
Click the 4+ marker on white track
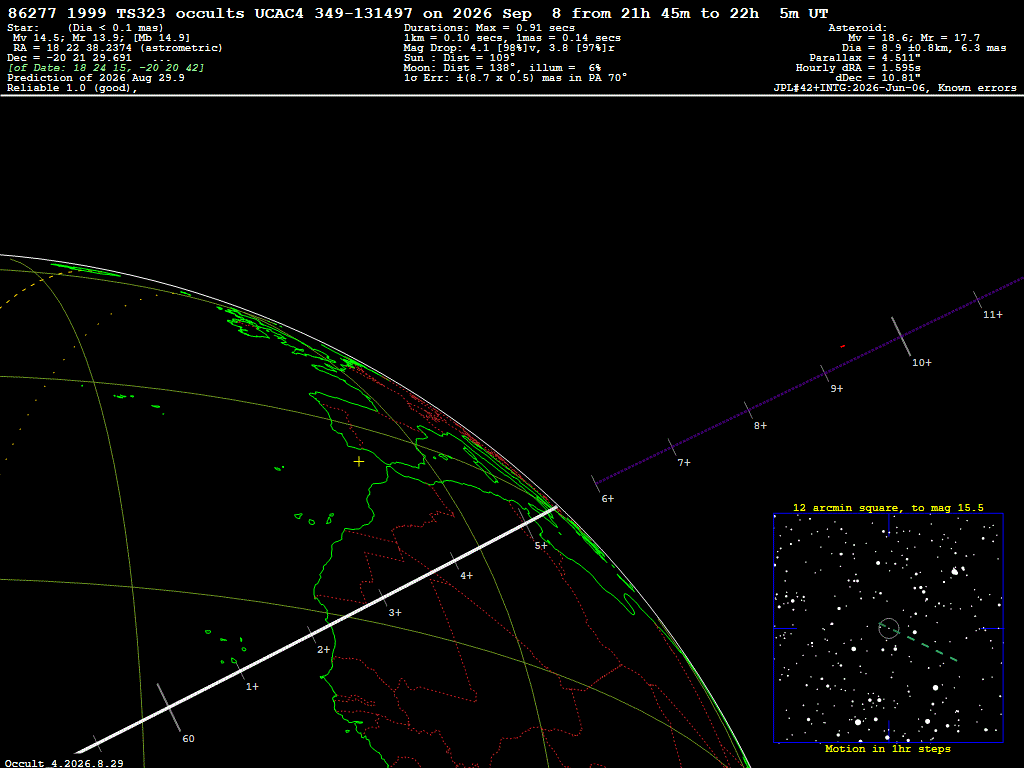[x=466, y=576]
